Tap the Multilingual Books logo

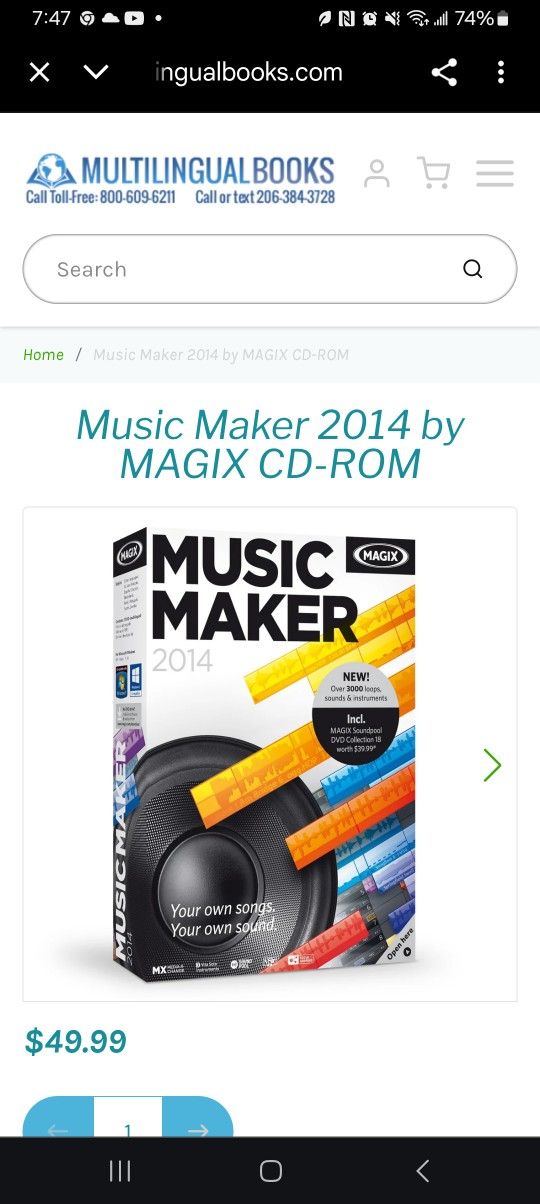tap(181, 179)
